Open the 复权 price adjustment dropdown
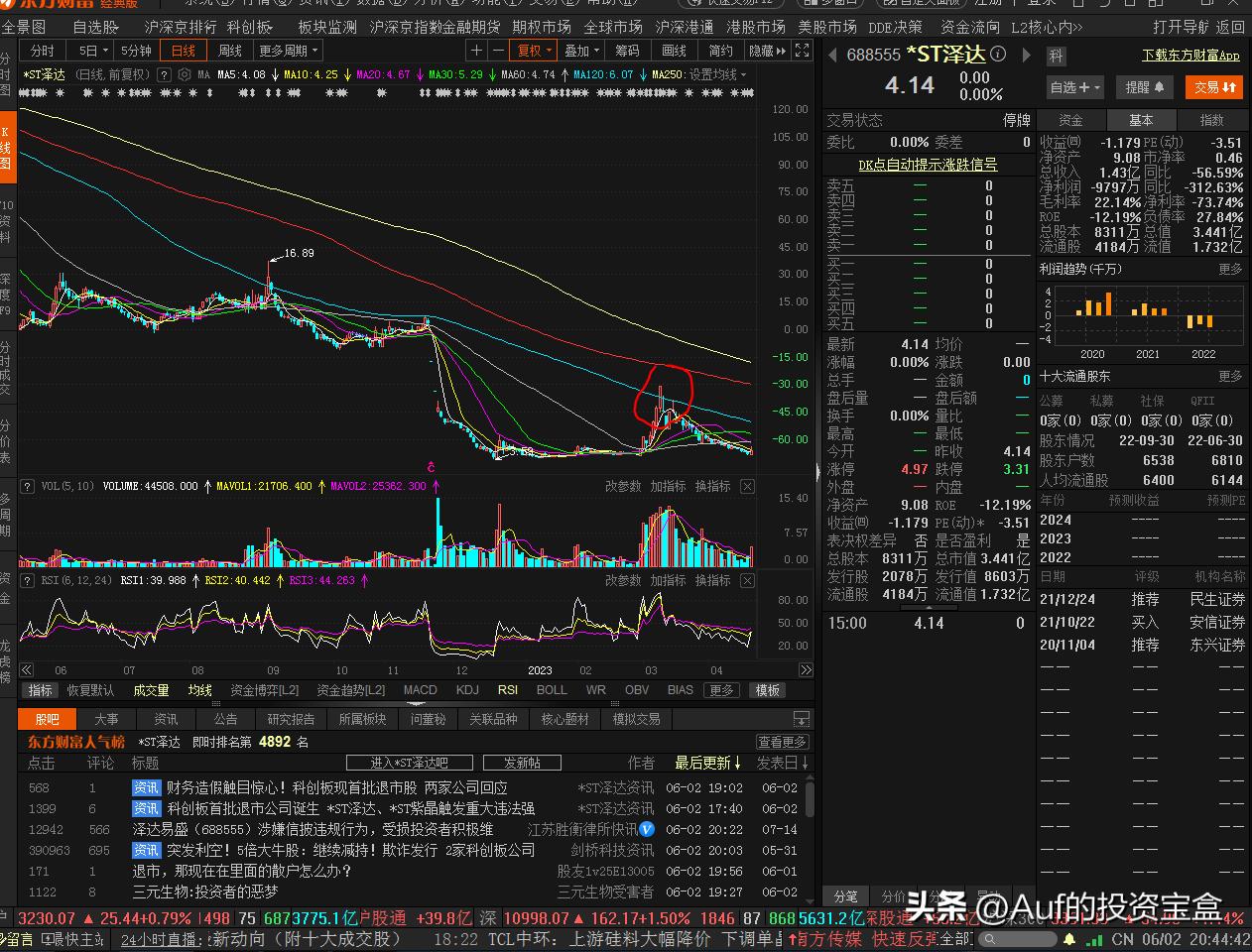 point(534,51)
